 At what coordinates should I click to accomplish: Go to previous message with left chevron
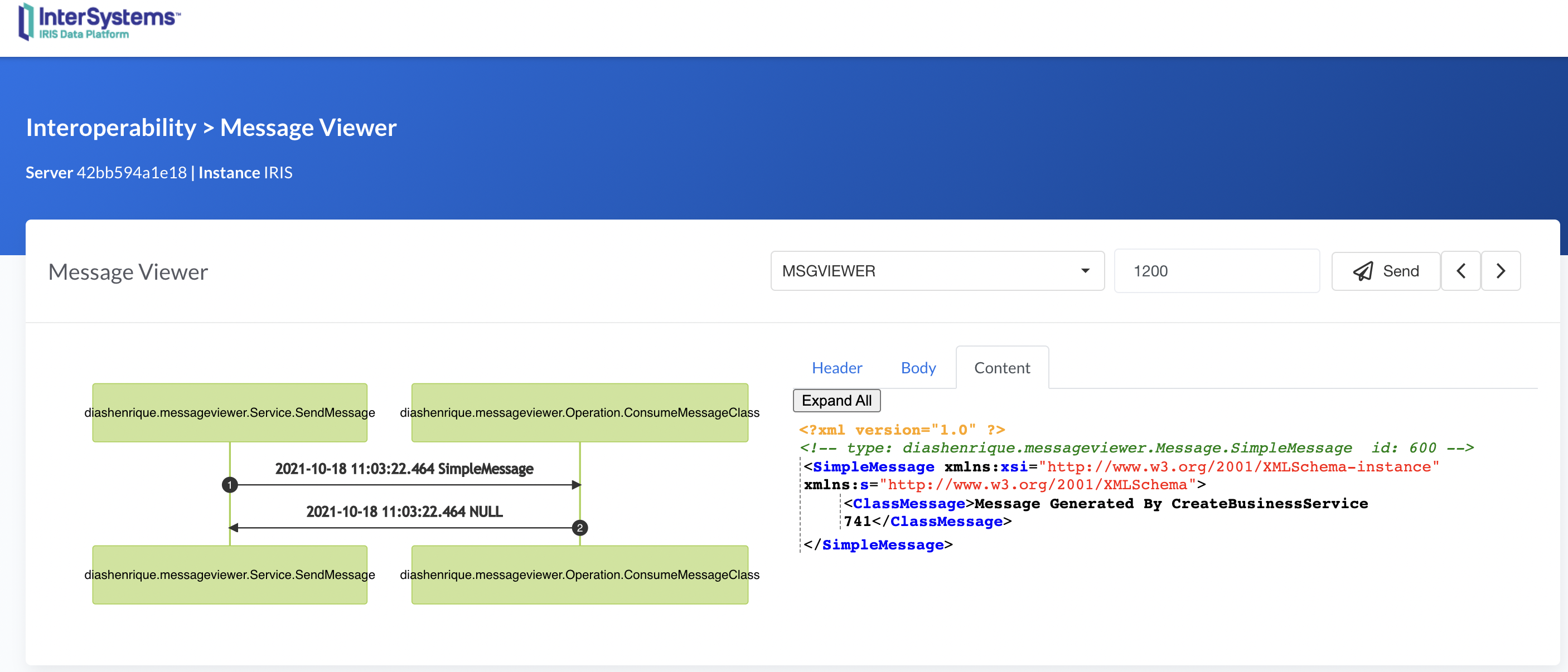[1460, 271]
